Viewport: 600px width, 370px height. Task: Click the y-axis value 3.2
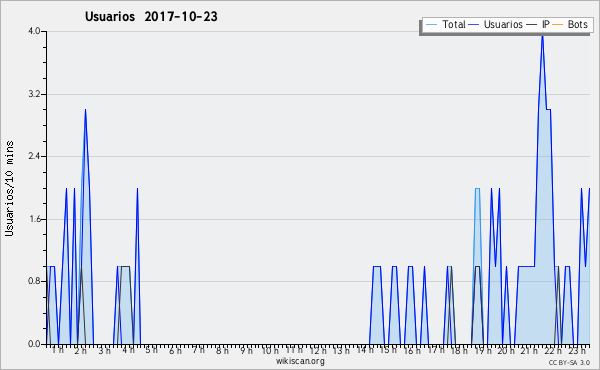click(x=34, y=94)
